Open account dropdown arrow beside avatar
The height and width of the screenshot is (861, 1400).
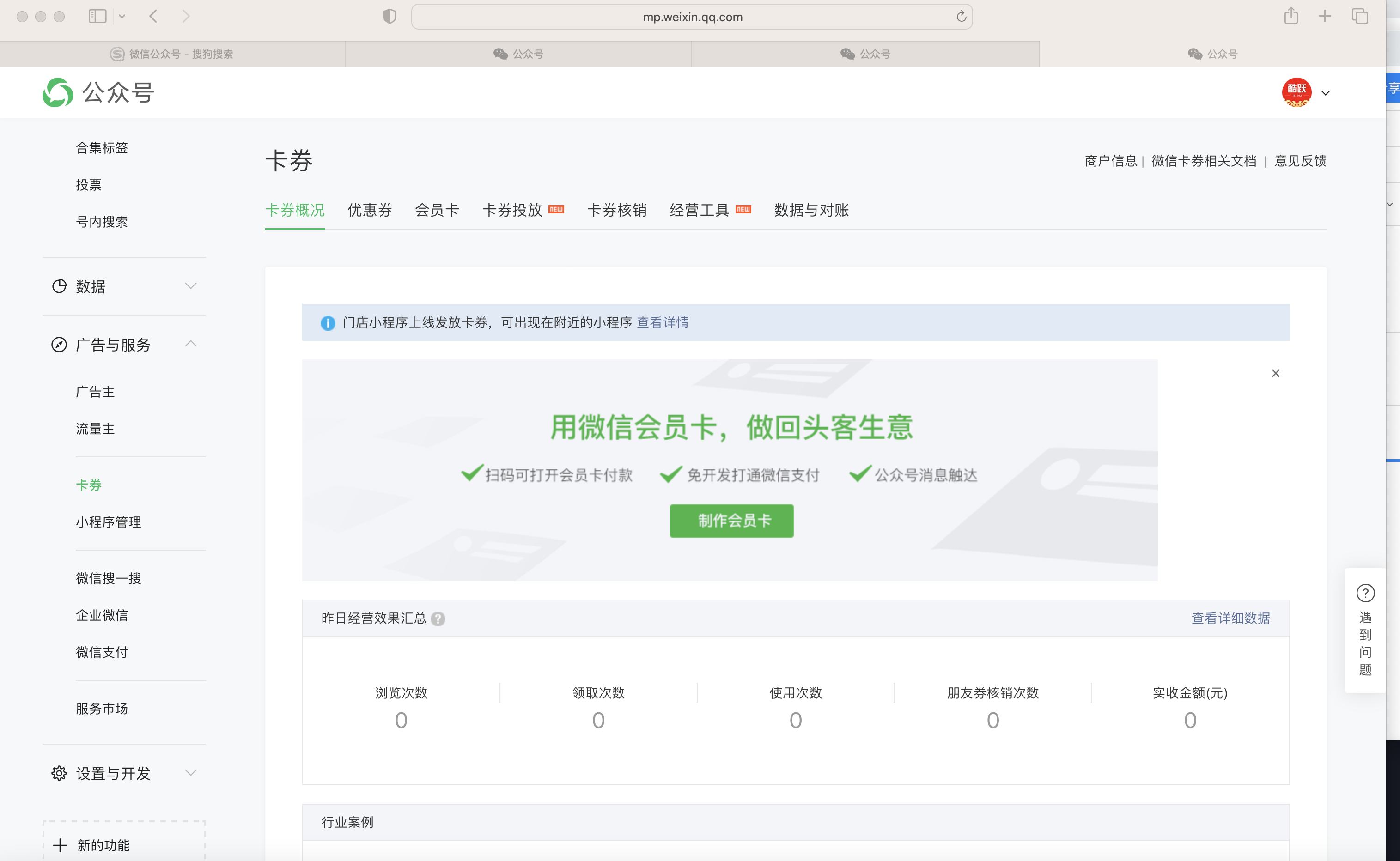click(x=1326, y=93)
